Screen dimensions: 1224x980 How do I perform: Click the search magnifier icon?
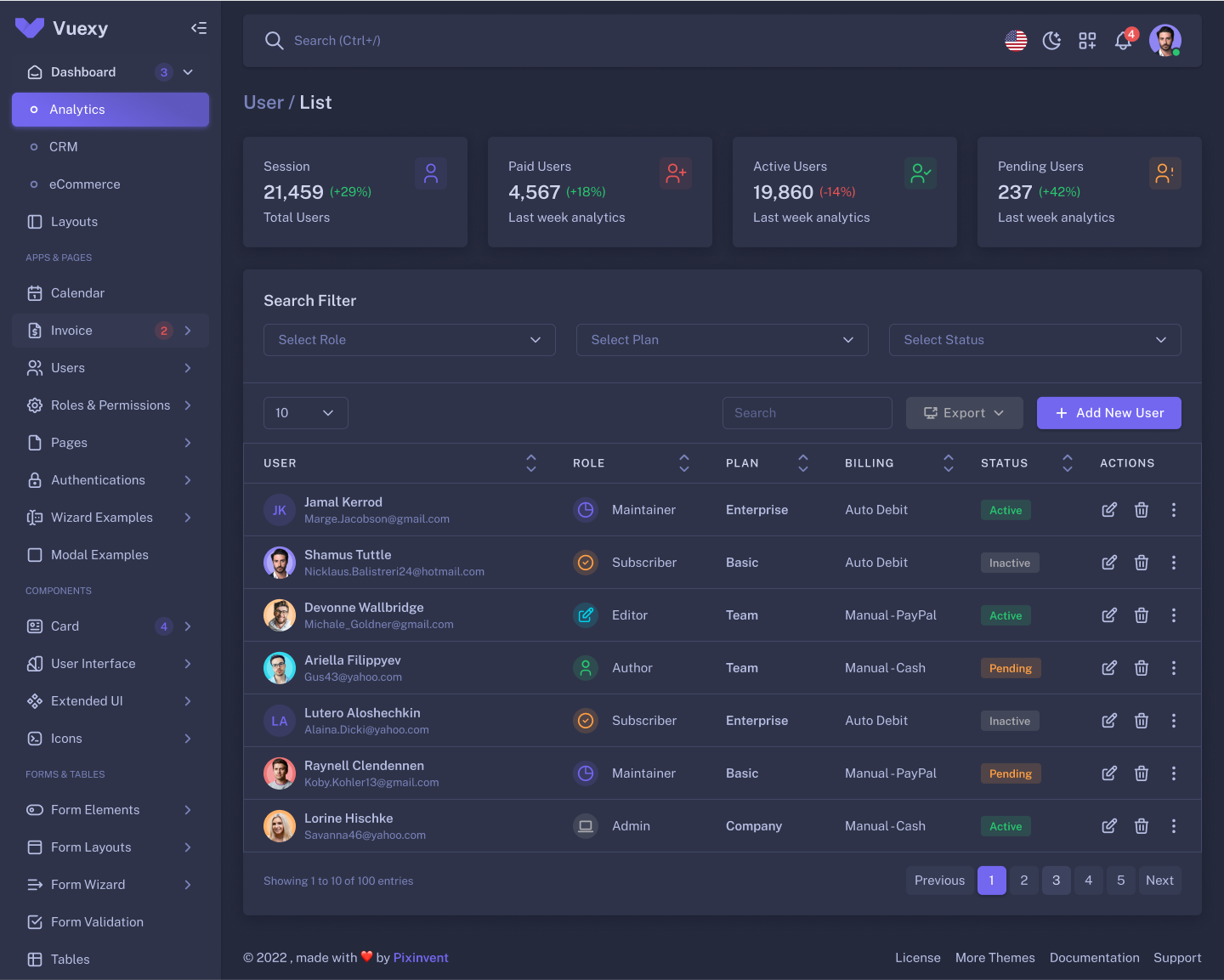coord(274,40)
